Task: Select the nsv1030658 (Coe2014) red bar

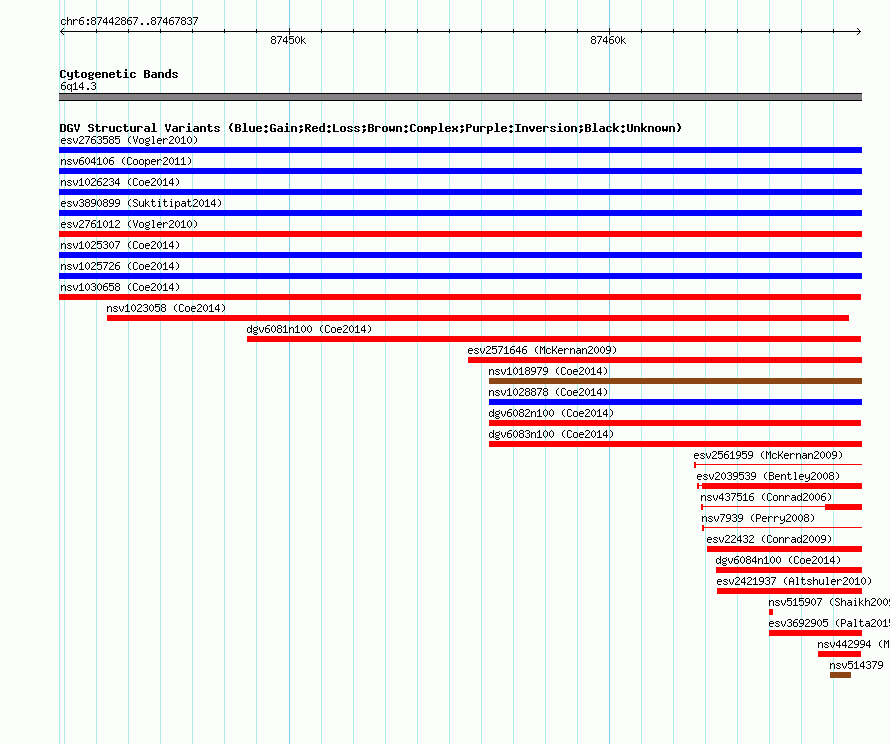Action: (x=460, y=297)
